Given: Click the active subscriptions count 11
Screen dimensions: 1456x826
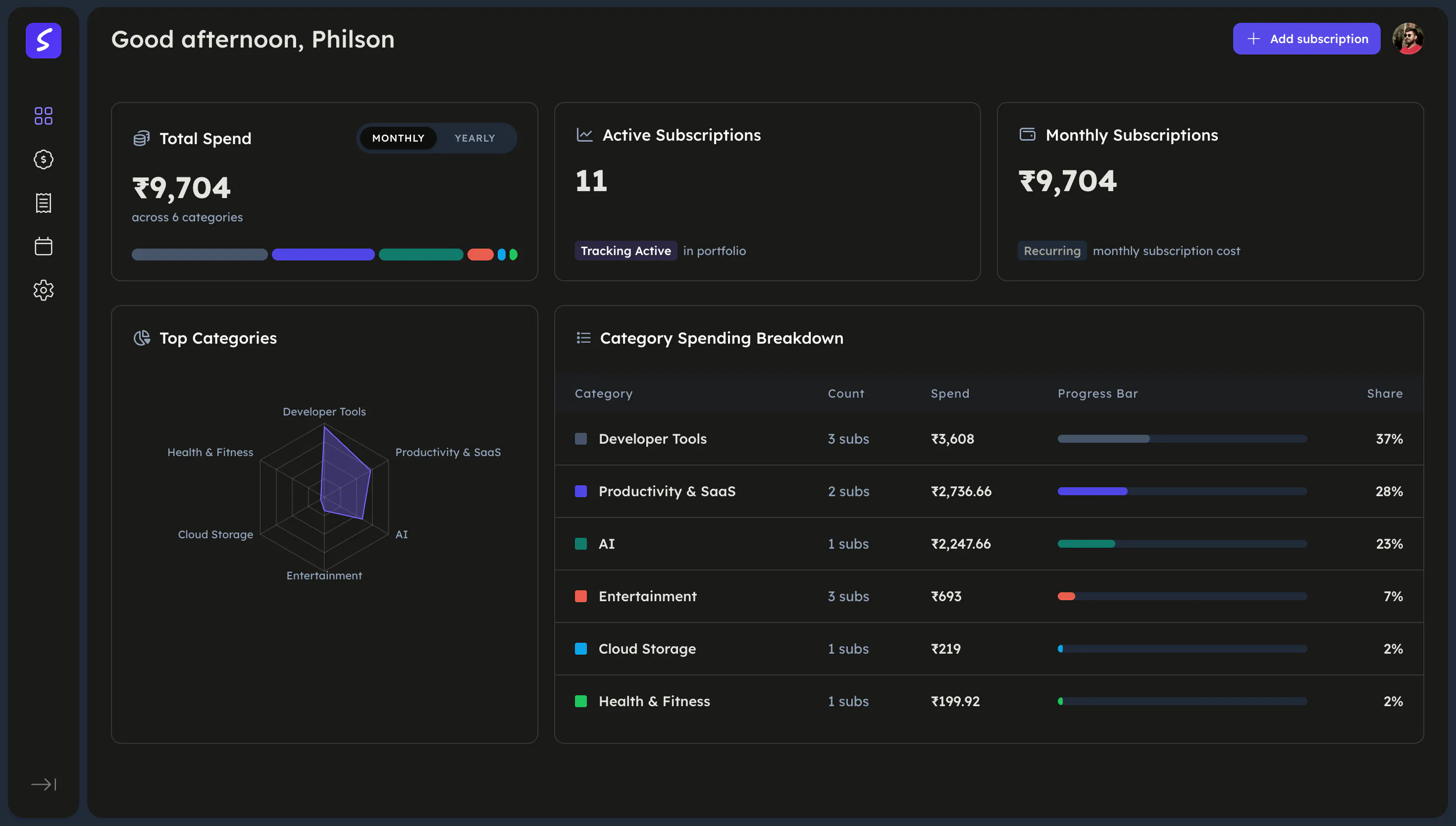Looking at the screenshot, I should 591,181.
